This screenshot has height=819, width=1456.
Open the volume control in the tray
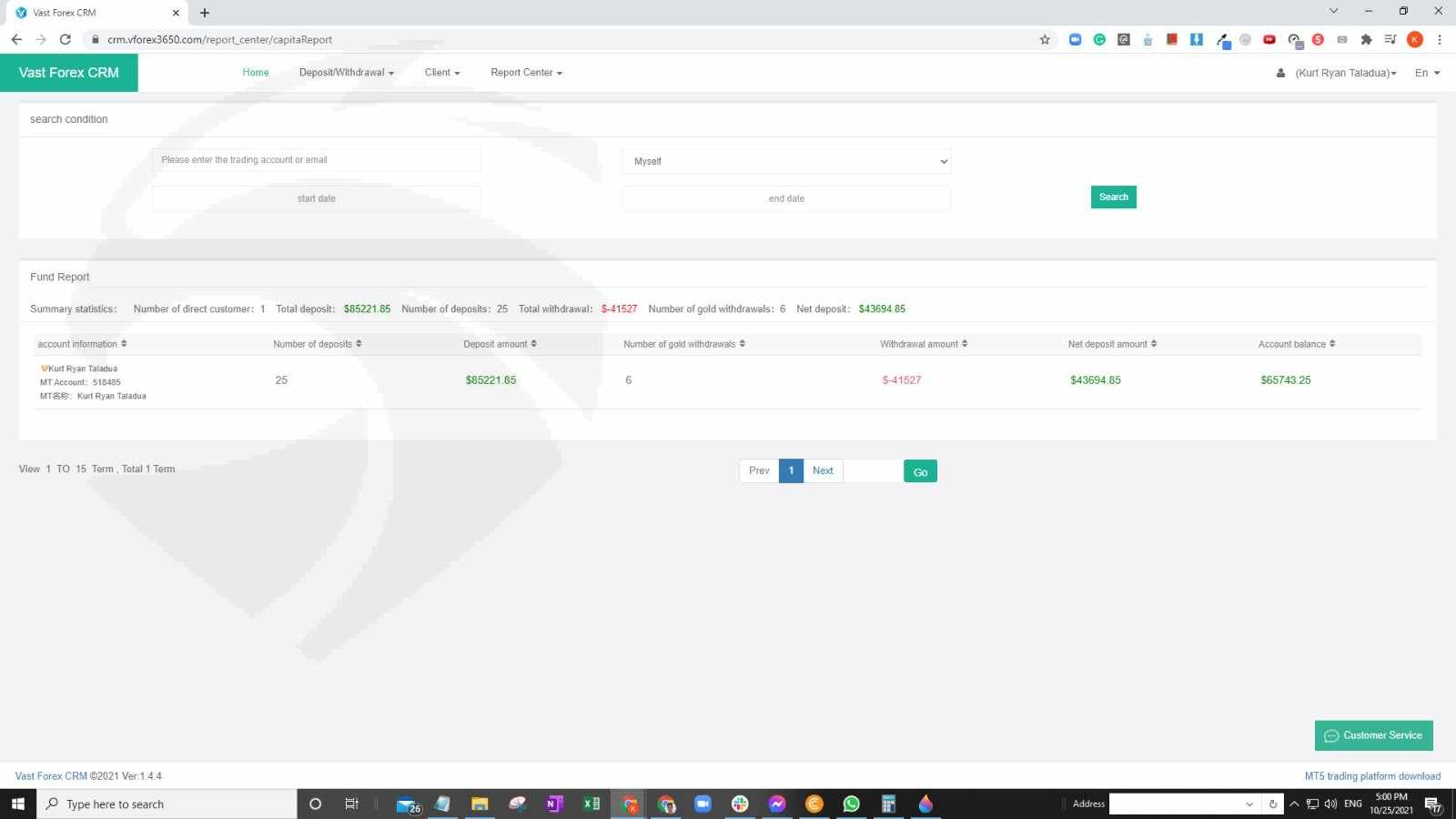[x=1330, y=804]
